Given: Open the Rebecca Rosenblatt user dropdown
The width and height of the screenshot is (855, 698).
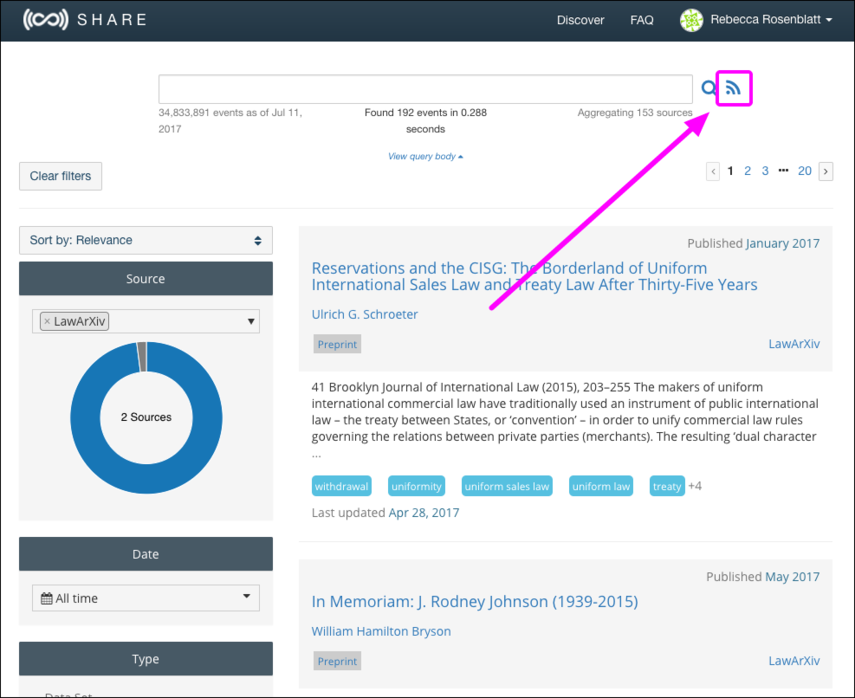Looking at the screenshot, I should 771,20.
